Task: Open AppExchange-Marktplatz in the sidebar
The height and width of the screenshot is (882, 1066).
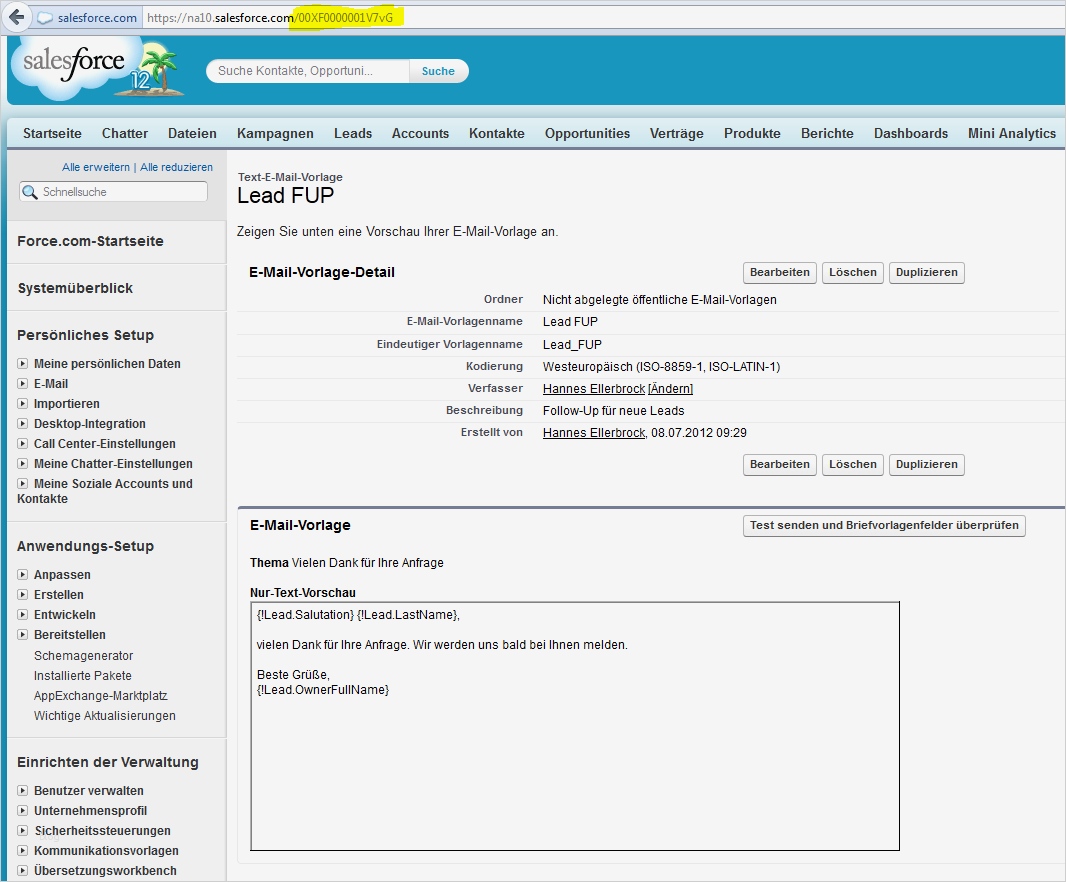Action: [101, 696]
